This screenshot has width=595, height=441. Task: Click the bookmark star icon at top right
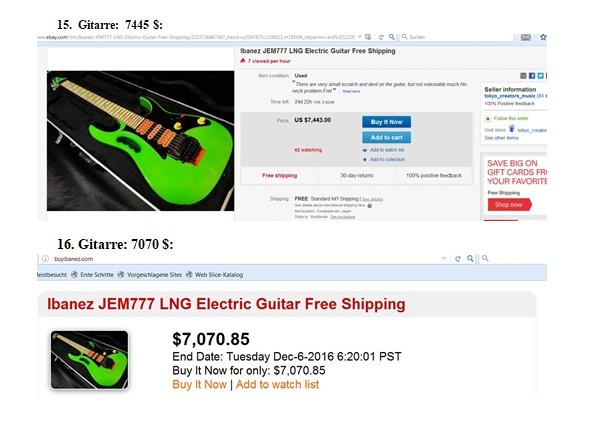click(543, 37)
